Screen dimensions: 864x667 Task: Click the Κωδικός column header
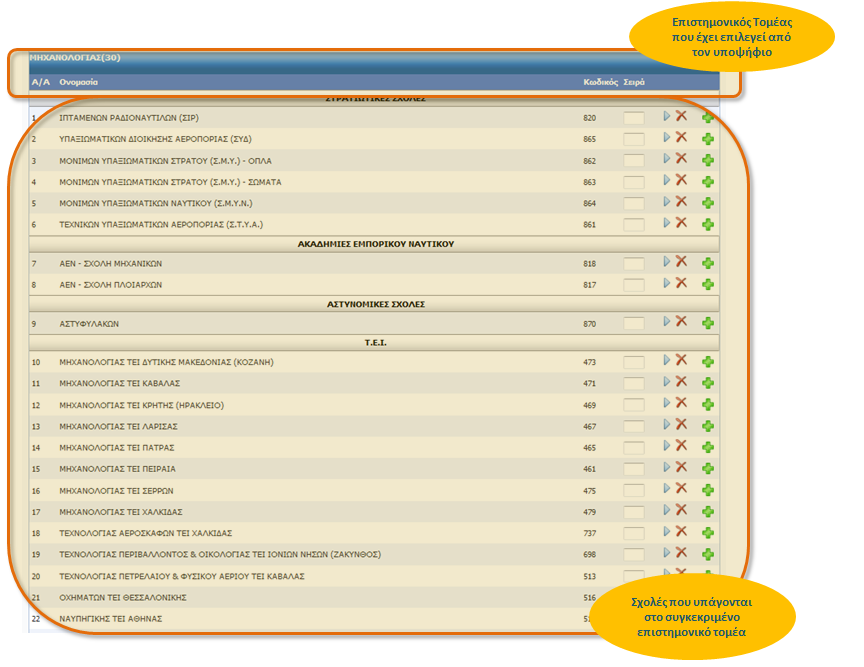(601, 82)
